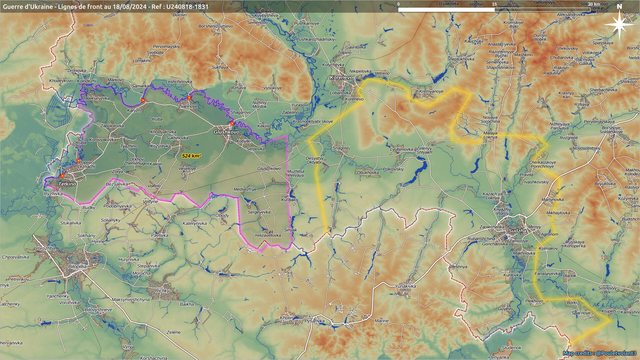Click the north compass star icon
The width and height of the screenshot is (640, 360).
point(619,25)
